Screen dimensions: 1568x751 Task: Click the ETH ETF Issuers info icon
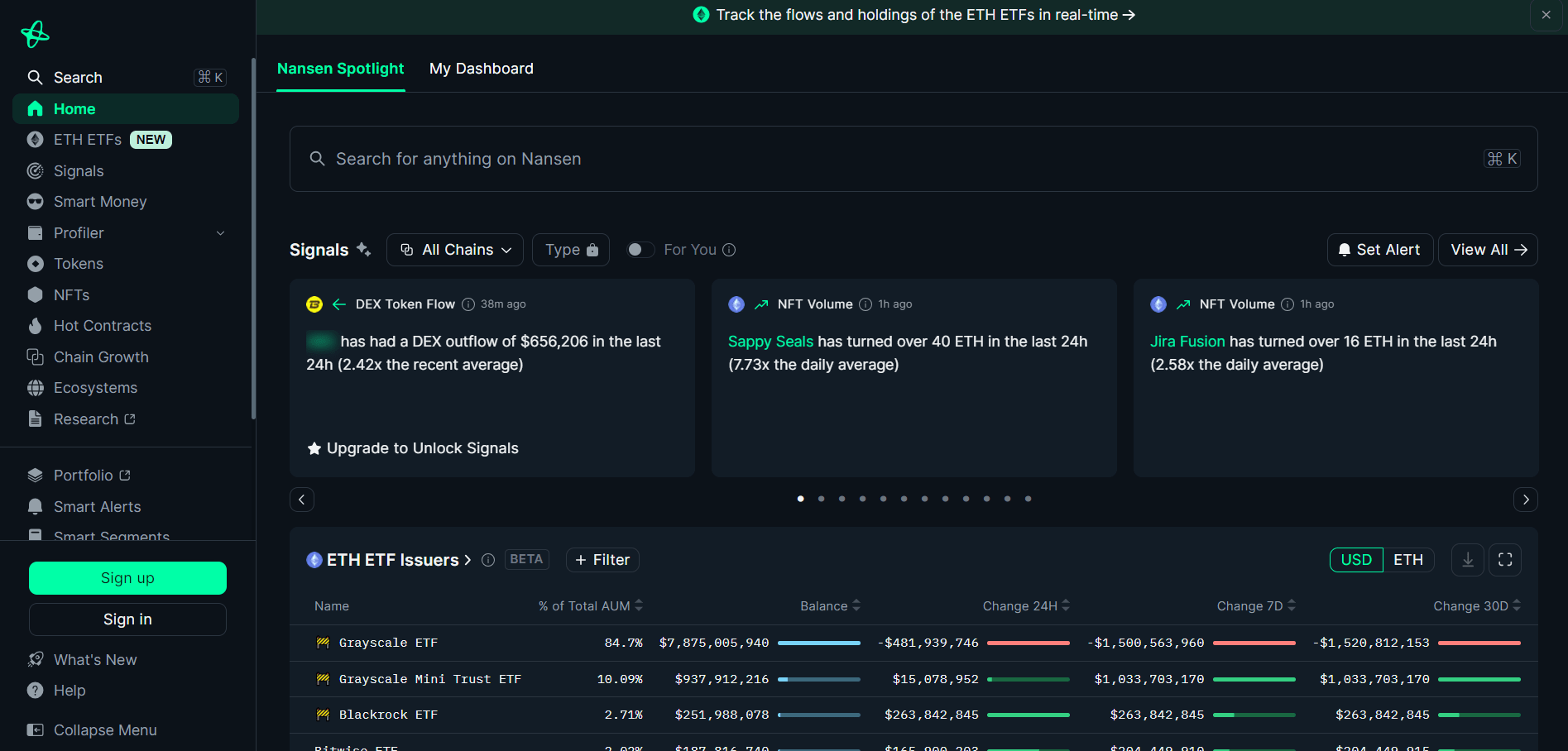point(488,560)
